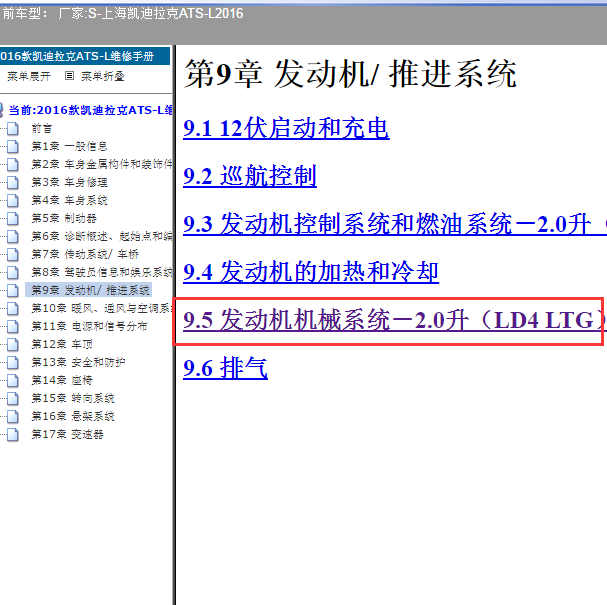Click the page icon beside 第1章 一般信息
This screenshot has height=605, width=607.
click(12, 146)
